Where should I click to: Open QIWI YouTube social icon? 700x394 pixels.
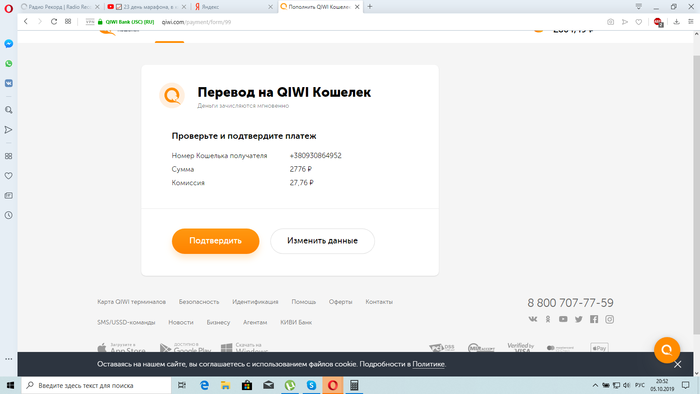563,319
